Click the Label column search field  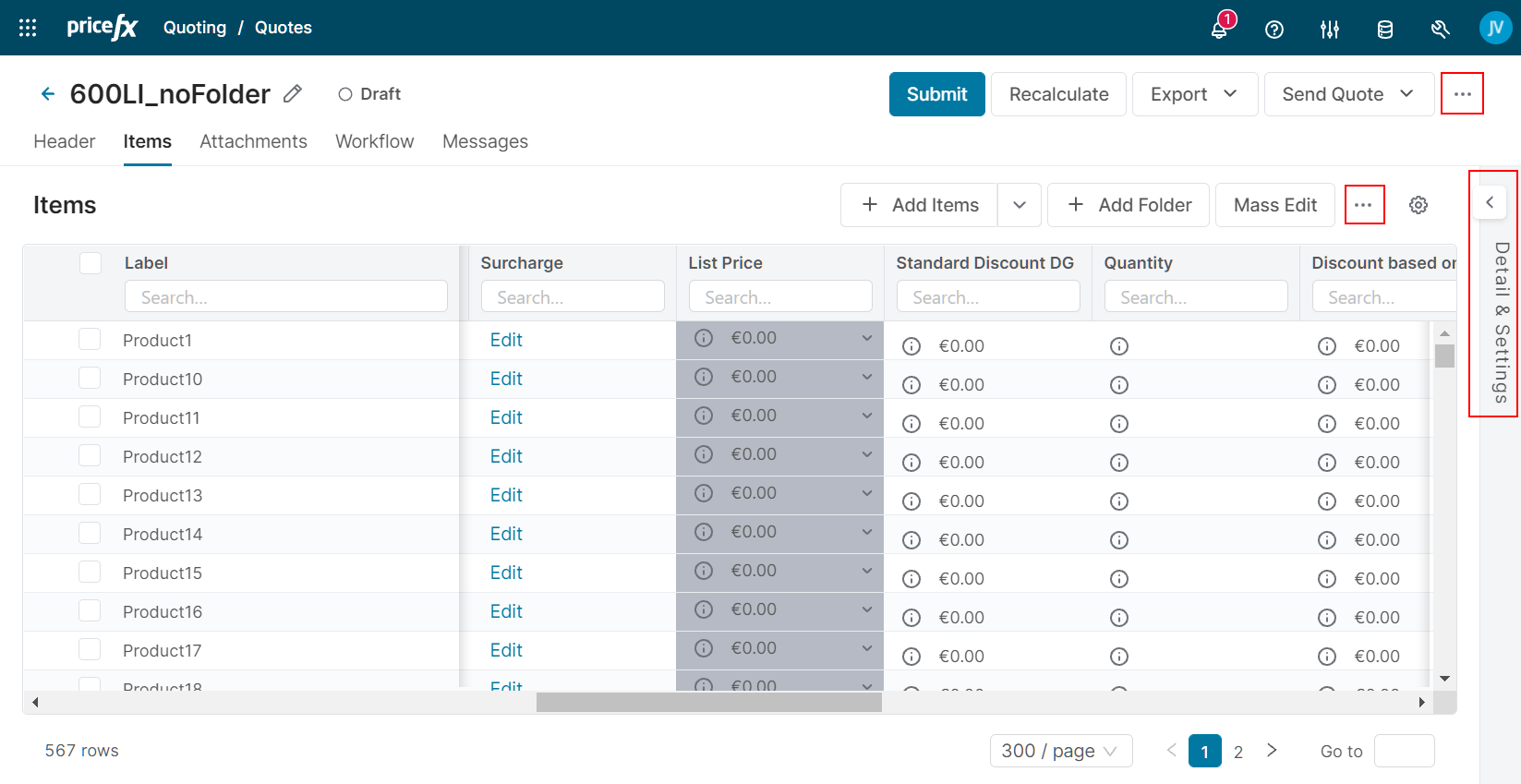[x=286, y=297]
